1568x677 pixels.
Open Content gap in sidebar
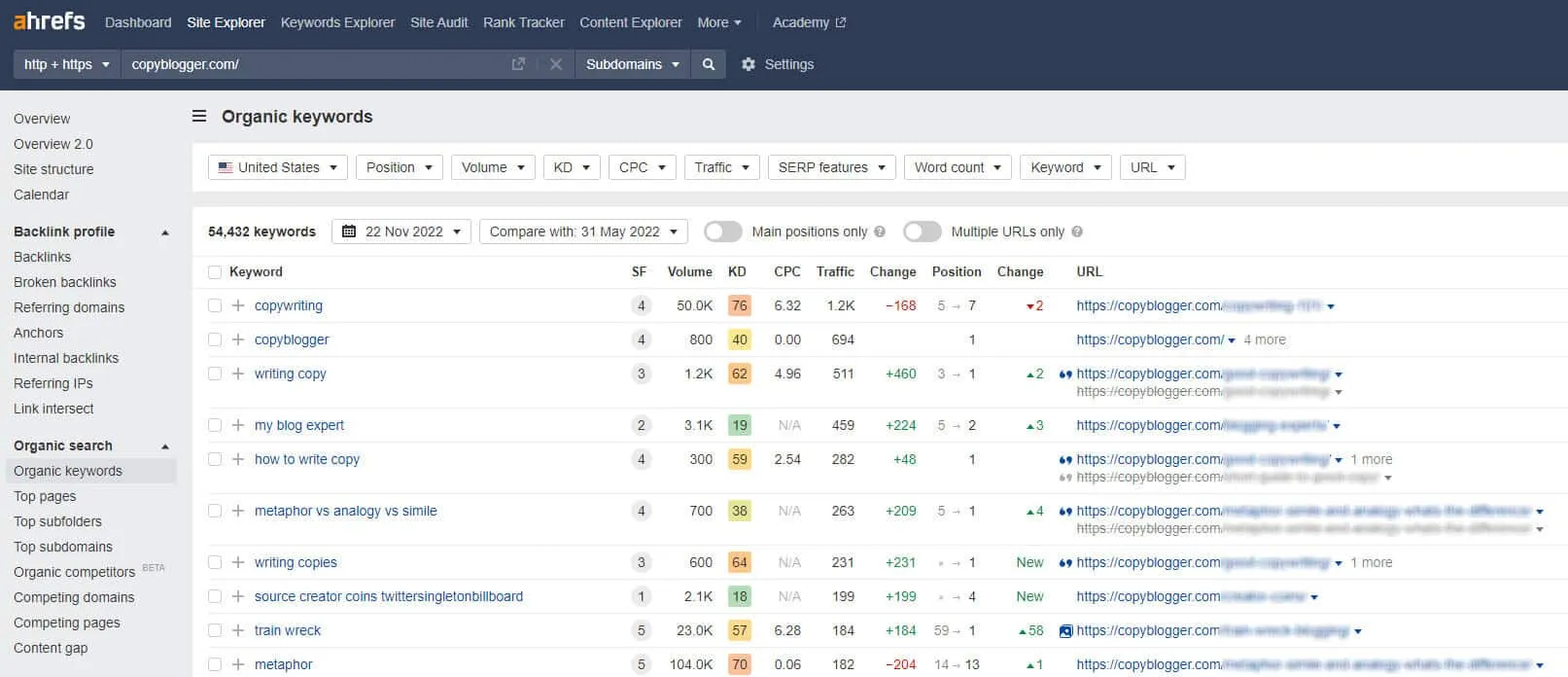(51, 648)
